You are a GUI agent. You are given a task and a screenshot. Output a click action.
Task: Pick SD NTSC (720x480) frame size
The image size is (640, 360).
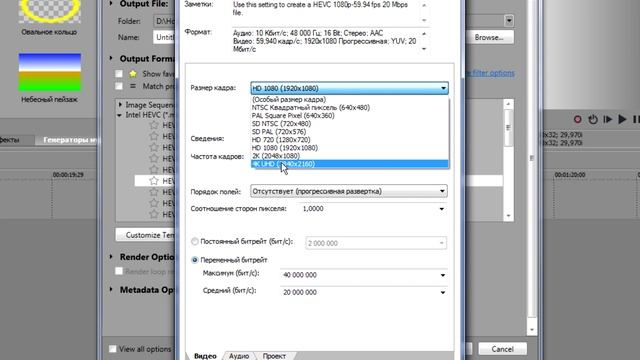click(x=350, y=124)
